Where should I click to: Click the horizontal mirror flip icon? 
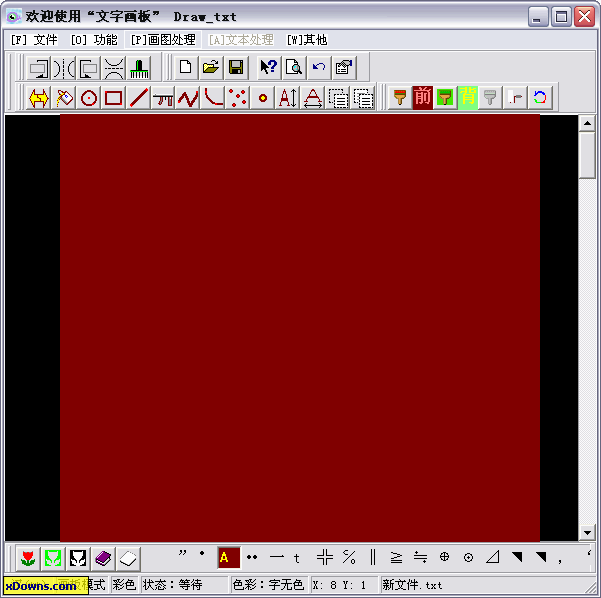pos(64,68)
